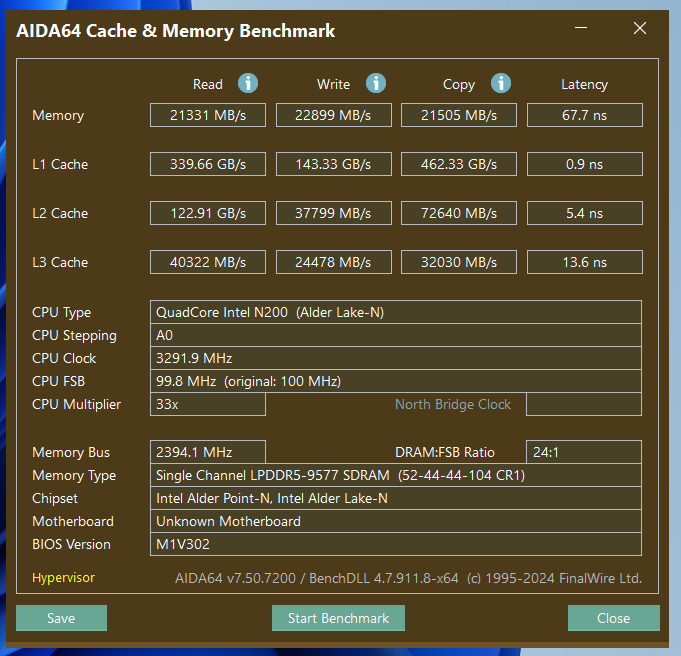Click the L3 Cache read value 40322 MB/s
681x656 pixels.
(x=208, y=262)
